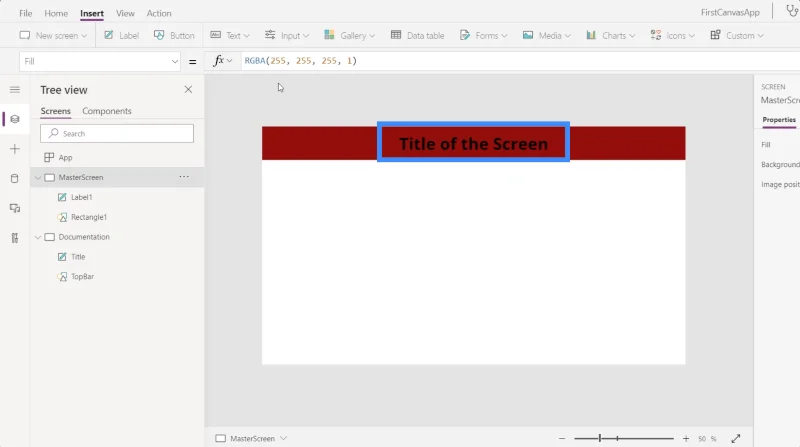Viewport: 800px width, 447px height.
Task: Select Rectangle1 in tree view
Action: click(x=89, y=217)
